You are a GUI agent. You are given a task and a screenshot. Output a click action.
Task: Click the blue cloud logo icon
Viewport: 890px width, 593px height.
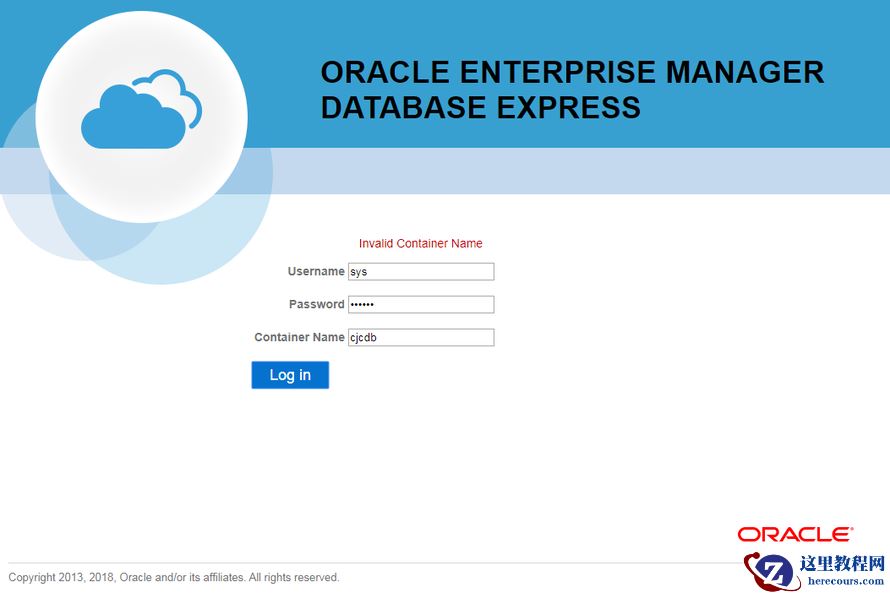[141, 109]
